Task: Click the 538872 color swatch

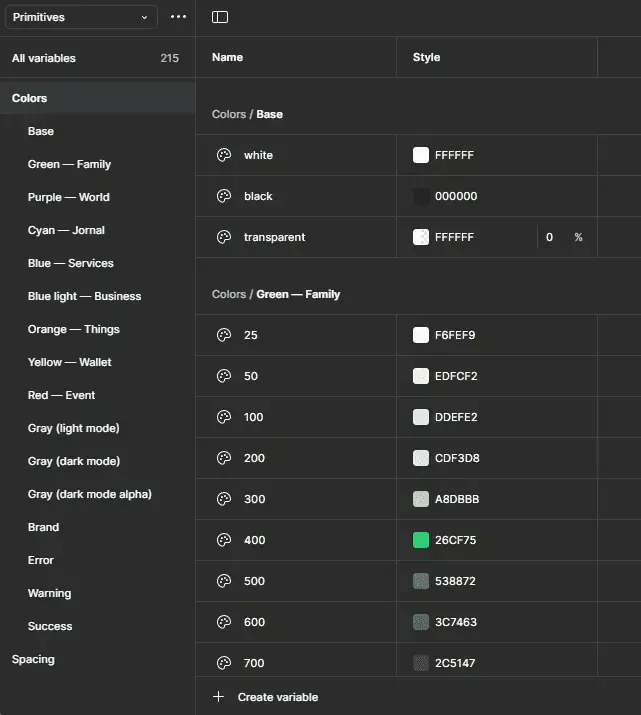Action: pos(421,581)
